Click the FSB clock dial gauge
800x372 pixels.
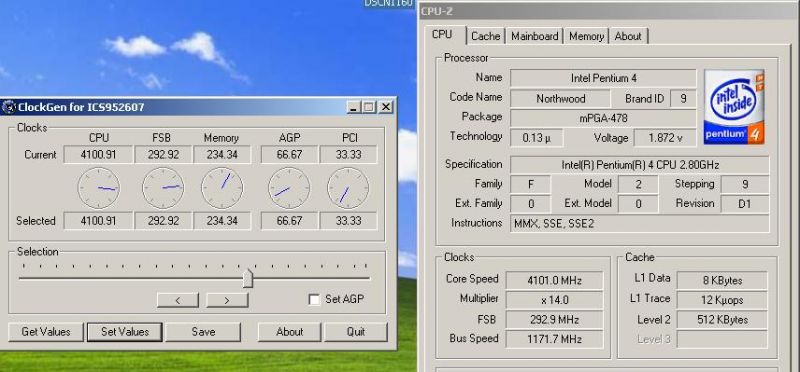point(163,188)
